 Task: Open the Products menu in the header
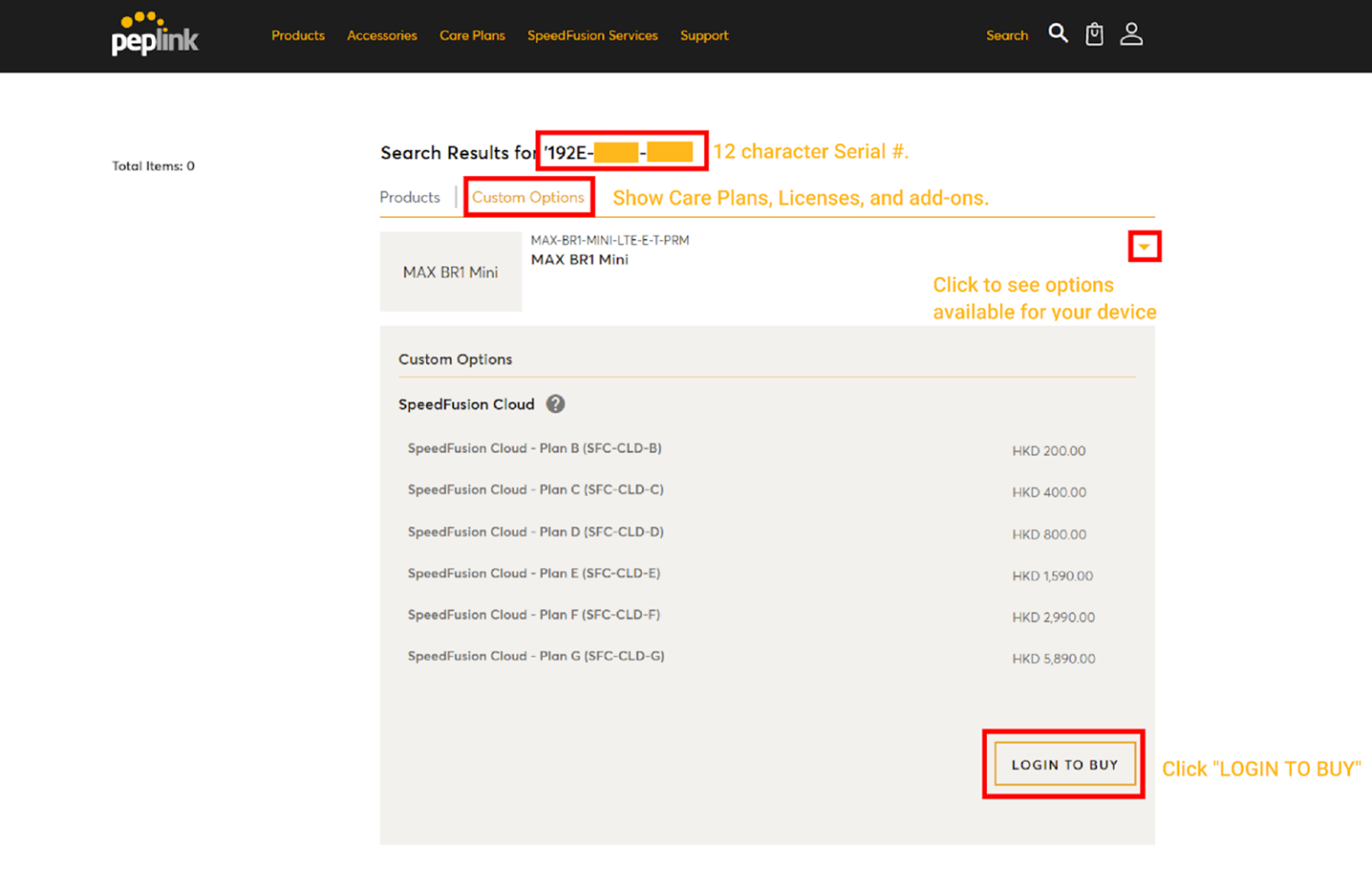pyautogui.click(x=297, y=36)
